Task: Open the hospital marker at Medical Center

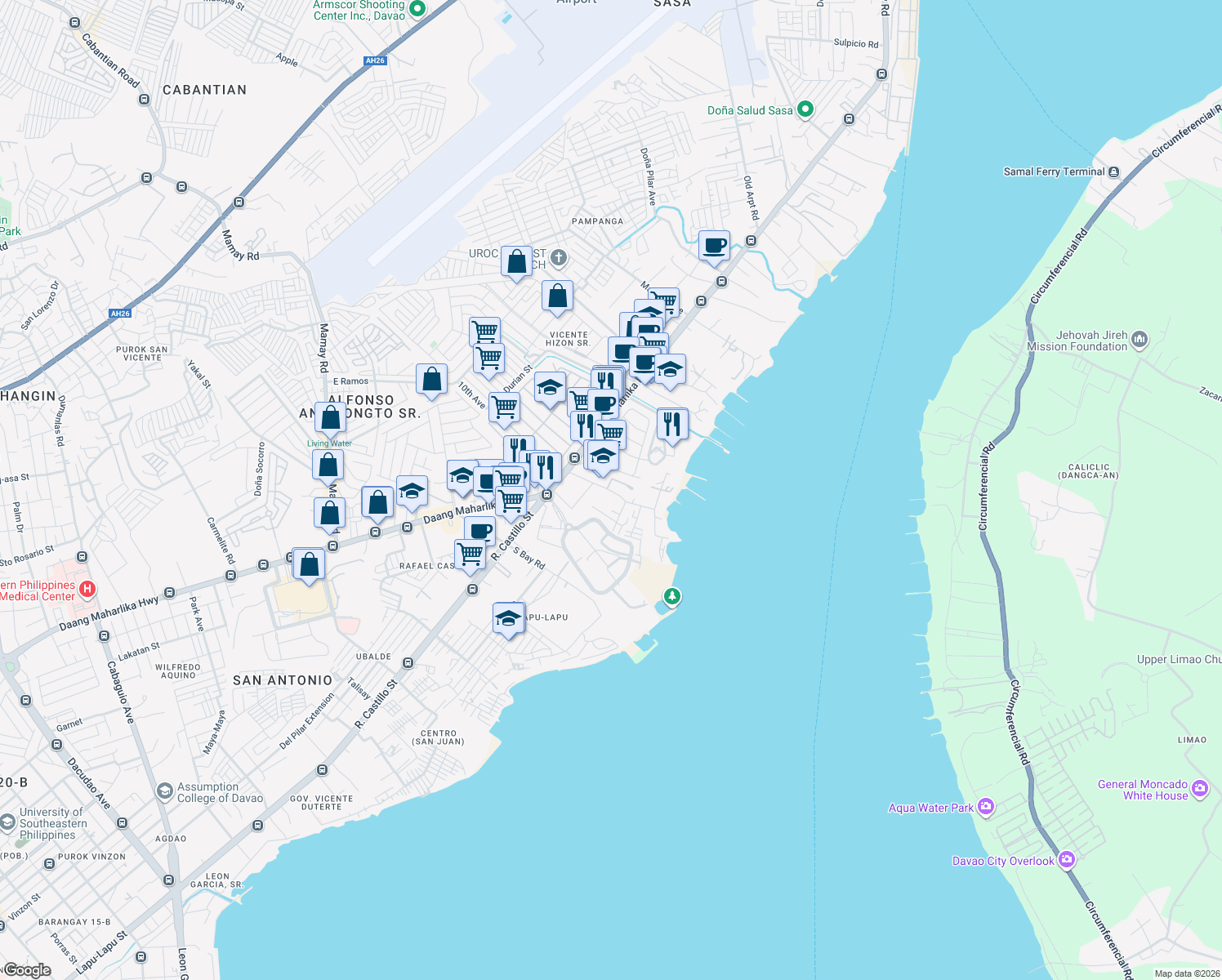Action: tap(87, 588)
